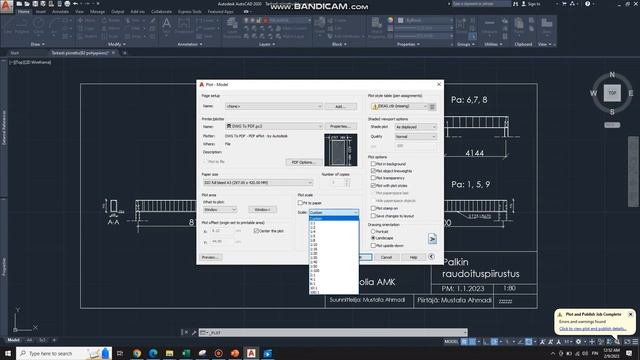The image size is (640, 360).
Task: Open the Page setup Name dropdown
Action: (273, 106)
